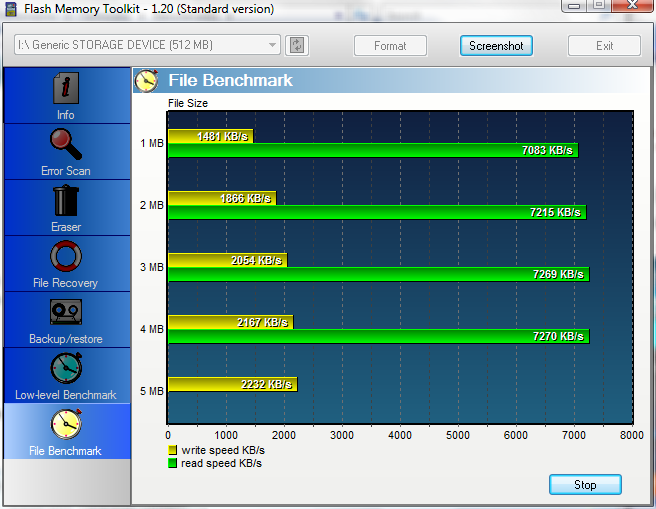Click the File Benchmark stopwatch in sidebar
The width and height of the screenshot is (656, 509).
66,424
